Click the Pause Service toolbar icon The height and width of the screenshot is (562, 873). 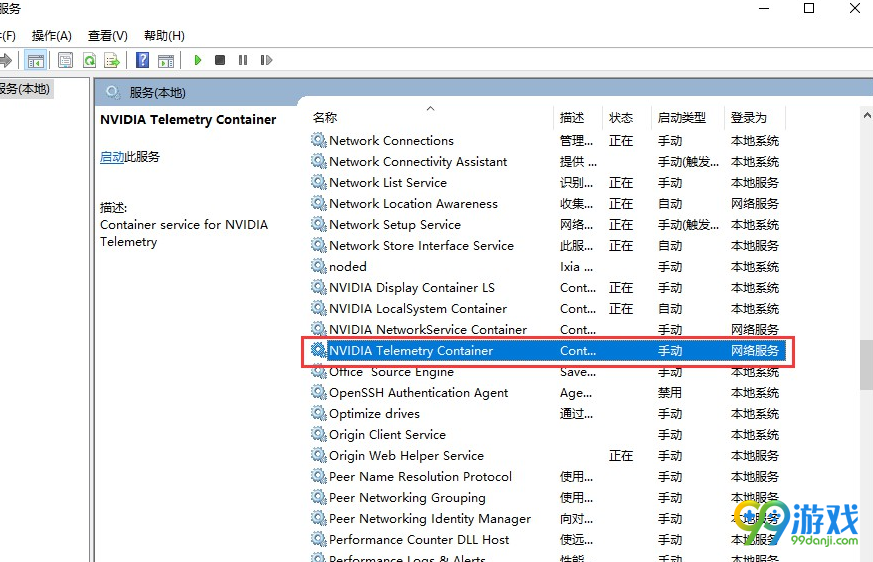click(x=243, y=60)
